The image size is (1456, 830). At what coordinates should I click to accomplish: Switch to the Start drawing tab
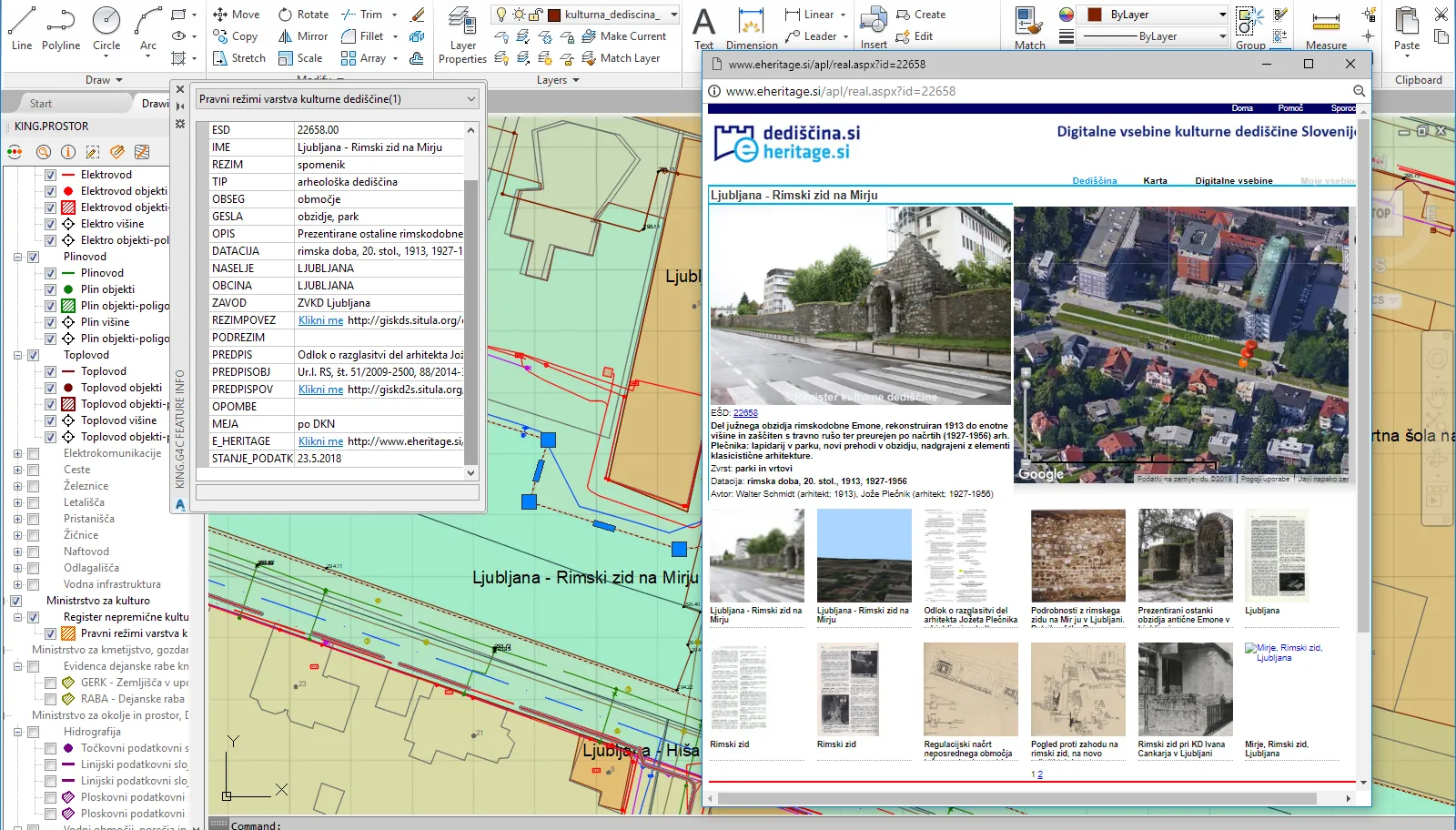[x=41, y=104]
